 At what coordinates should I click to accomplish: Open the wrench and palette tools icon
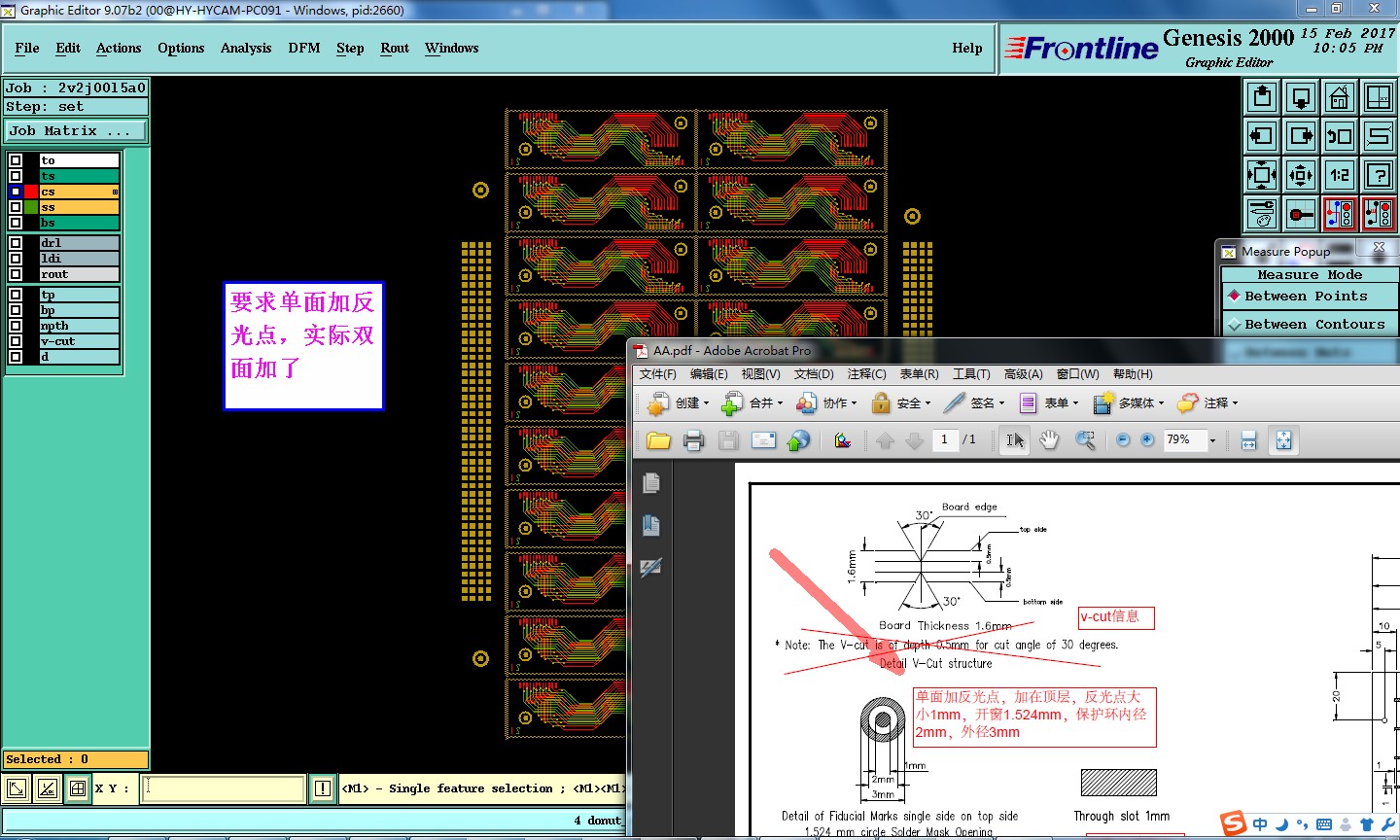coord(1262,214)
